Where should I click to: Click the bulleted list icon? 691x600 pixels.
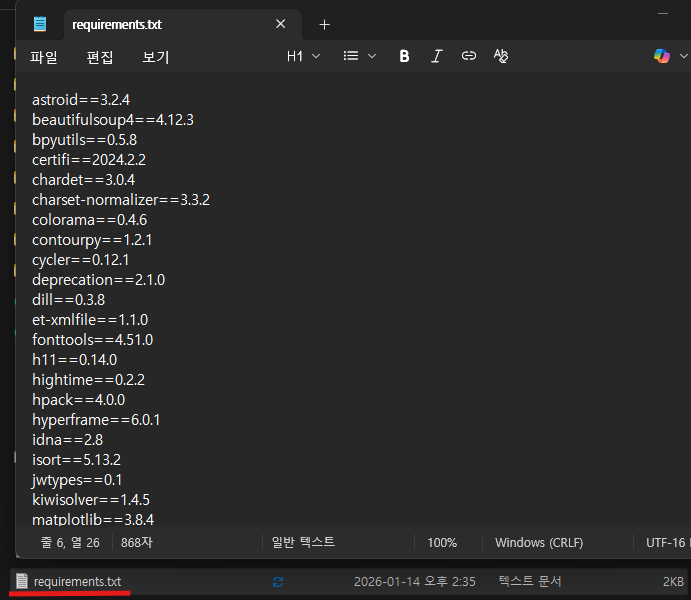click(351, 56)
